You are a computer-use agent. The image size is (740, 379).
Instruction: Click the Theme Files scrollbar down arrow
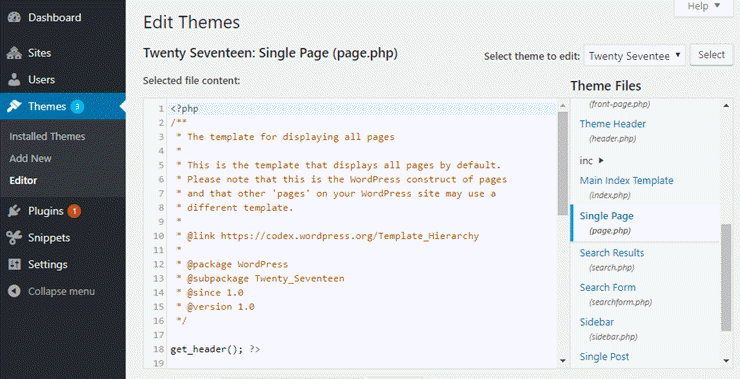pos(726,361)
